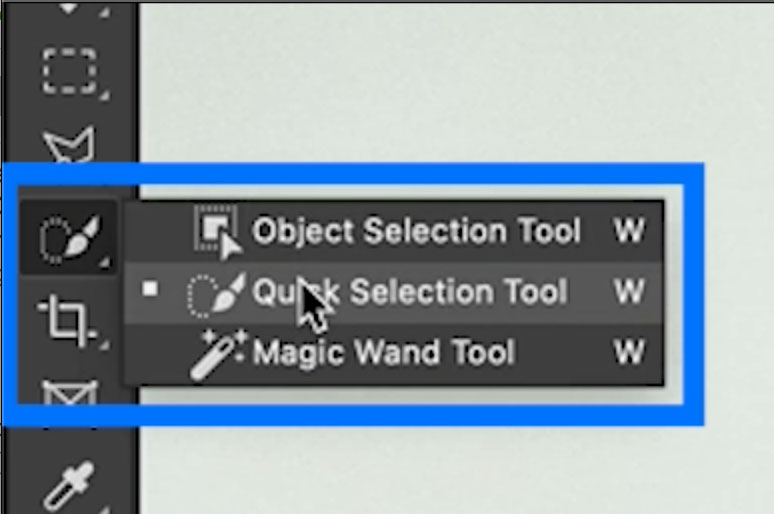Screen dimensions: 774x514
Task: Click the active-tool square marker beside Quick Selection
Action: click(150, 289)
